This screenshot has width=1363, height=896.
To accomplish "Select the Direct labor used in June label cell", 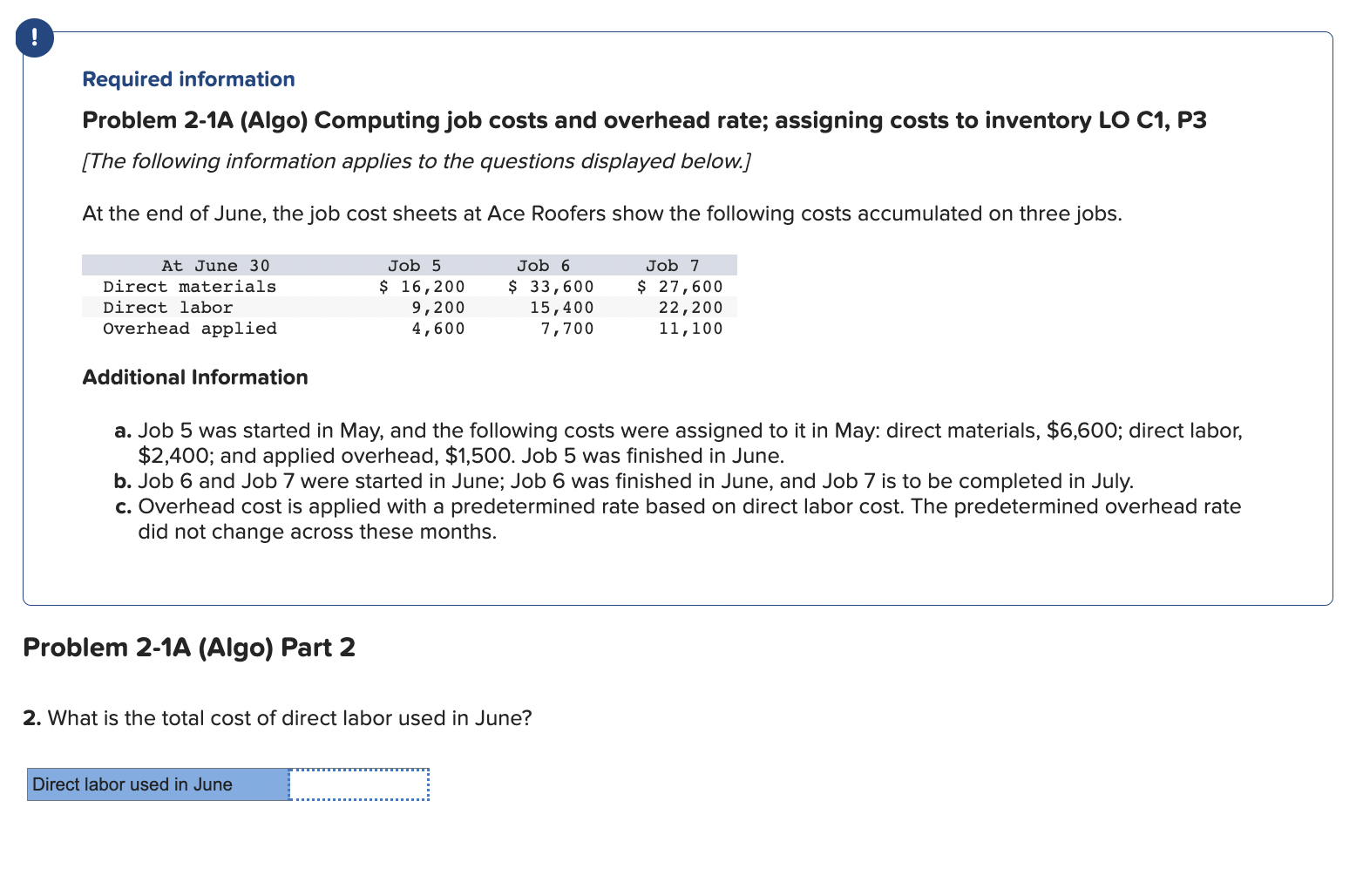I will pos(157,784).
